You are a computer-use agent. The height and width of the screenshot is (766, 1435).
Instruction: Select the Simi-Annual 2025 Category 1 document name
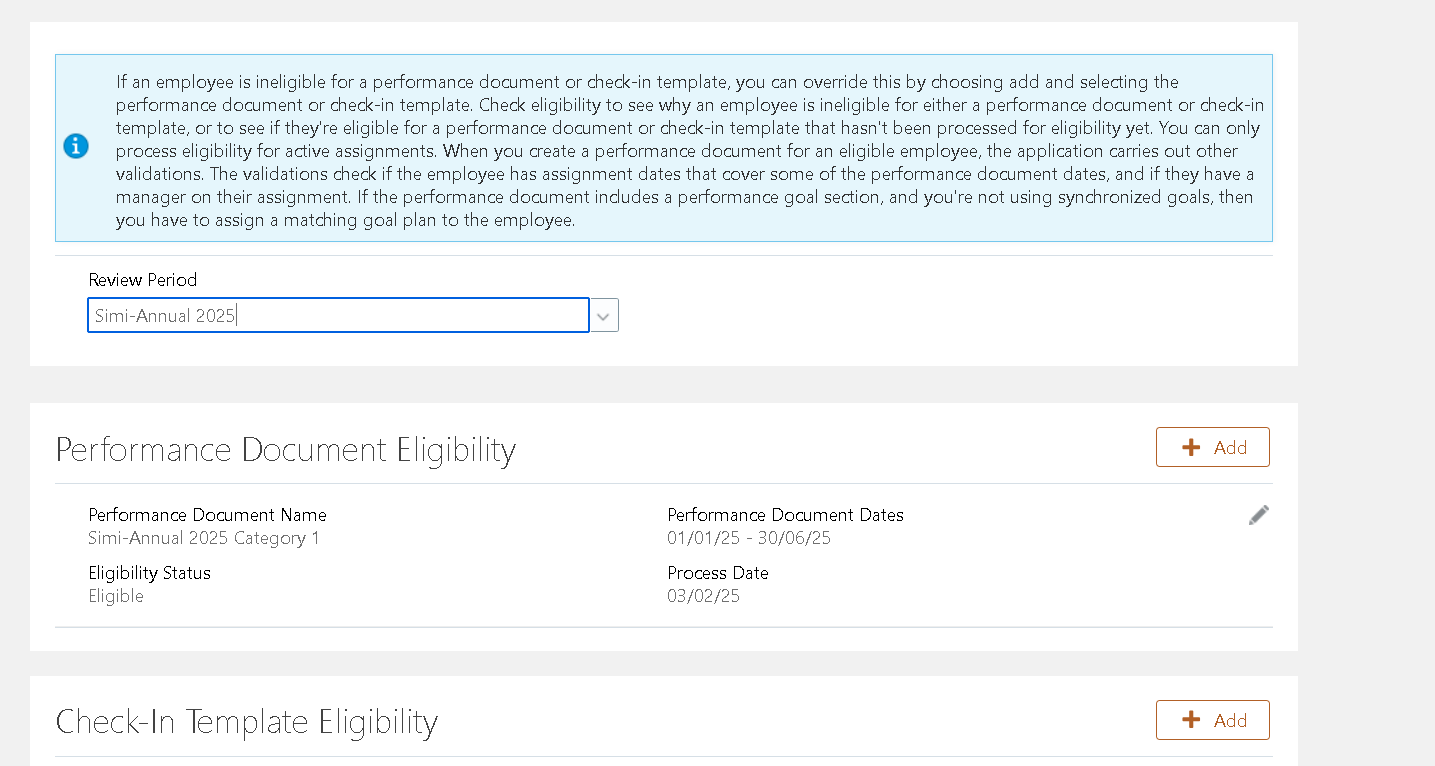coord(203,537)
